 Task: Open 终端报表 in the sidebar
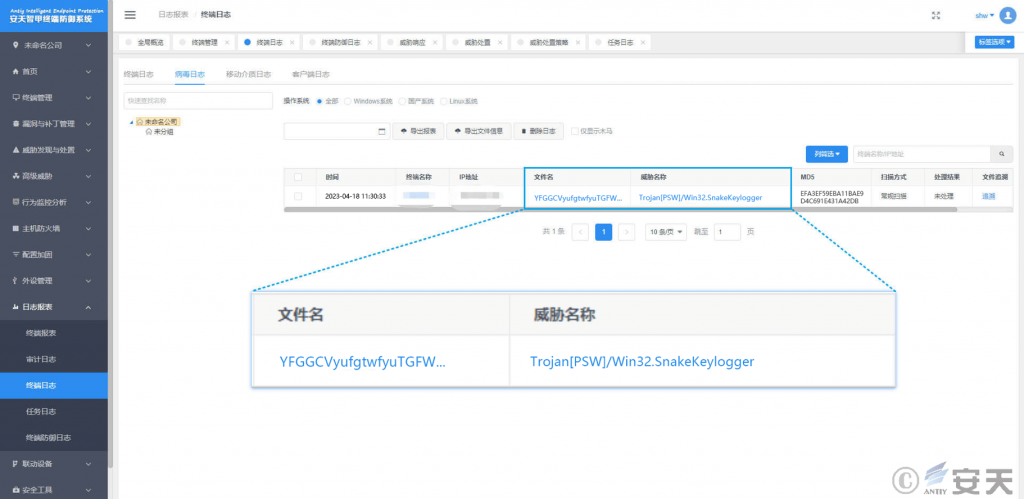coord(40,333)
